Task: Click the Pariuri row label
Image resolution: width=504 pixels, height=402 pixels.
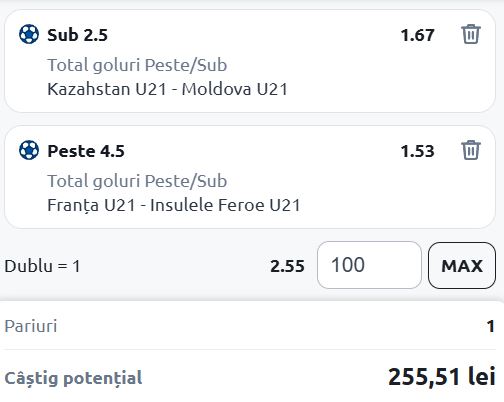Action: 31,326
